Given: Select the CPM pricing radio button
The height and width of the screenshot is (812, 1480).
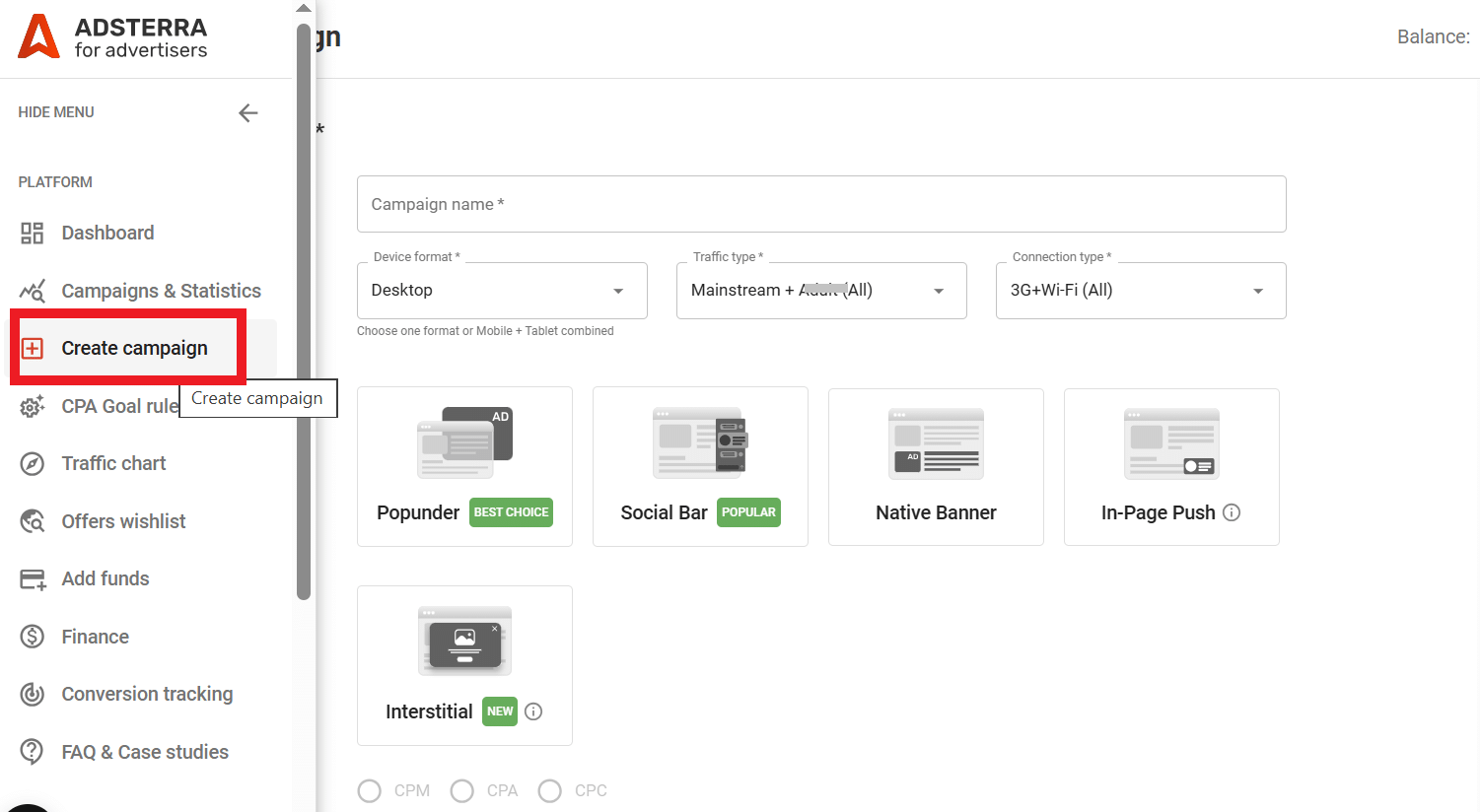Looking at the screenshot, I should coord(370,791).
